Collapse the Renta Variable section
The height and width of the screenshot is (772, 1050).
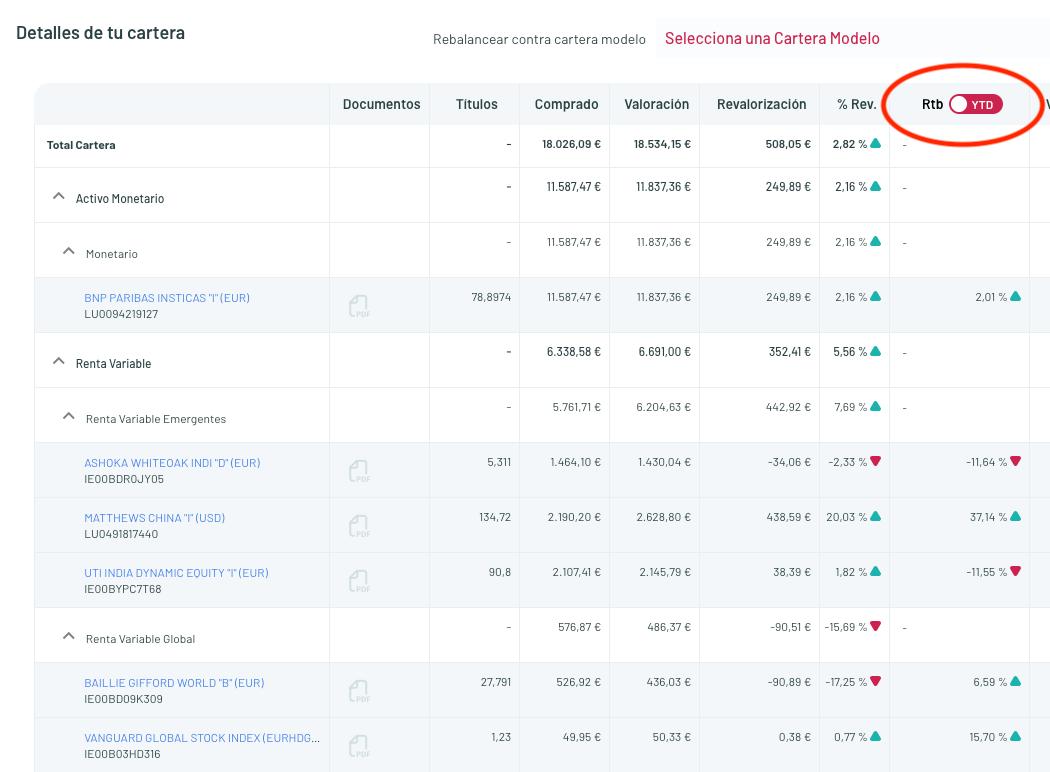coord(59,362)
